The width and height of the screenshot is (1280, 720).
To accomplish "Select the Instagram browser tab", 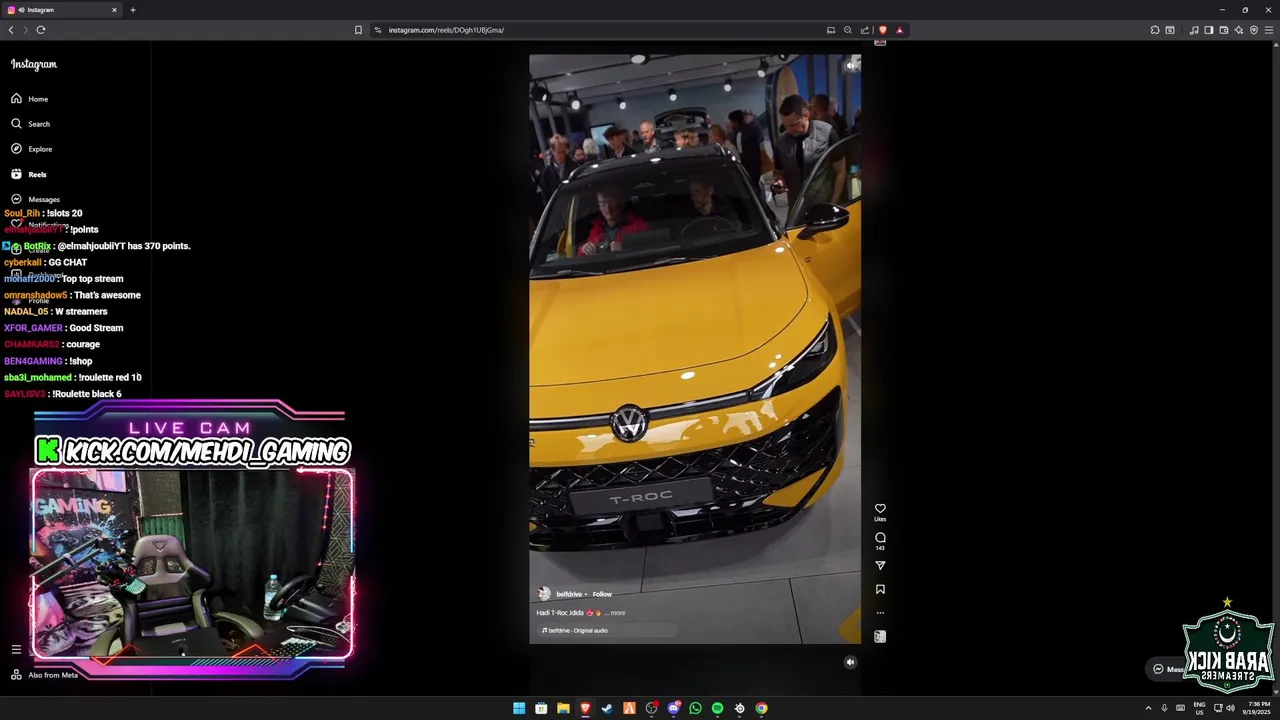I will (x=62, y=10).
